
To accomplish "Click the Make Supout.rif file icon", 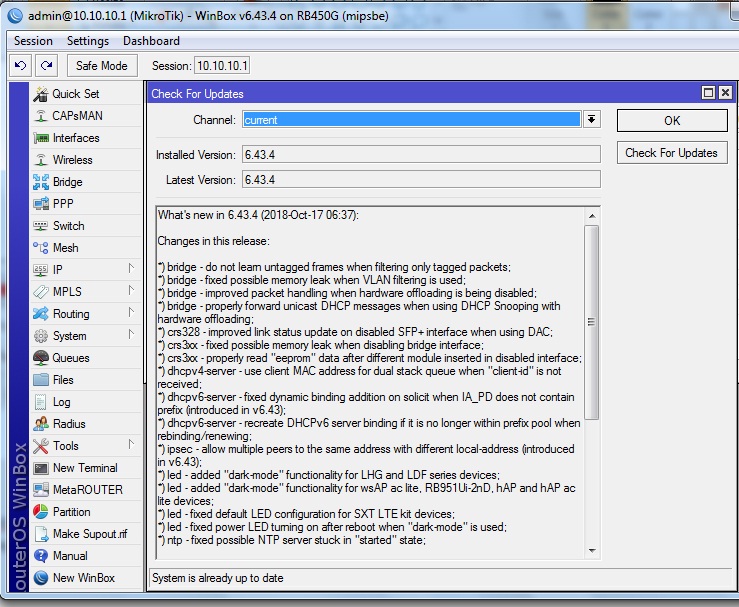I will [41, 534].
